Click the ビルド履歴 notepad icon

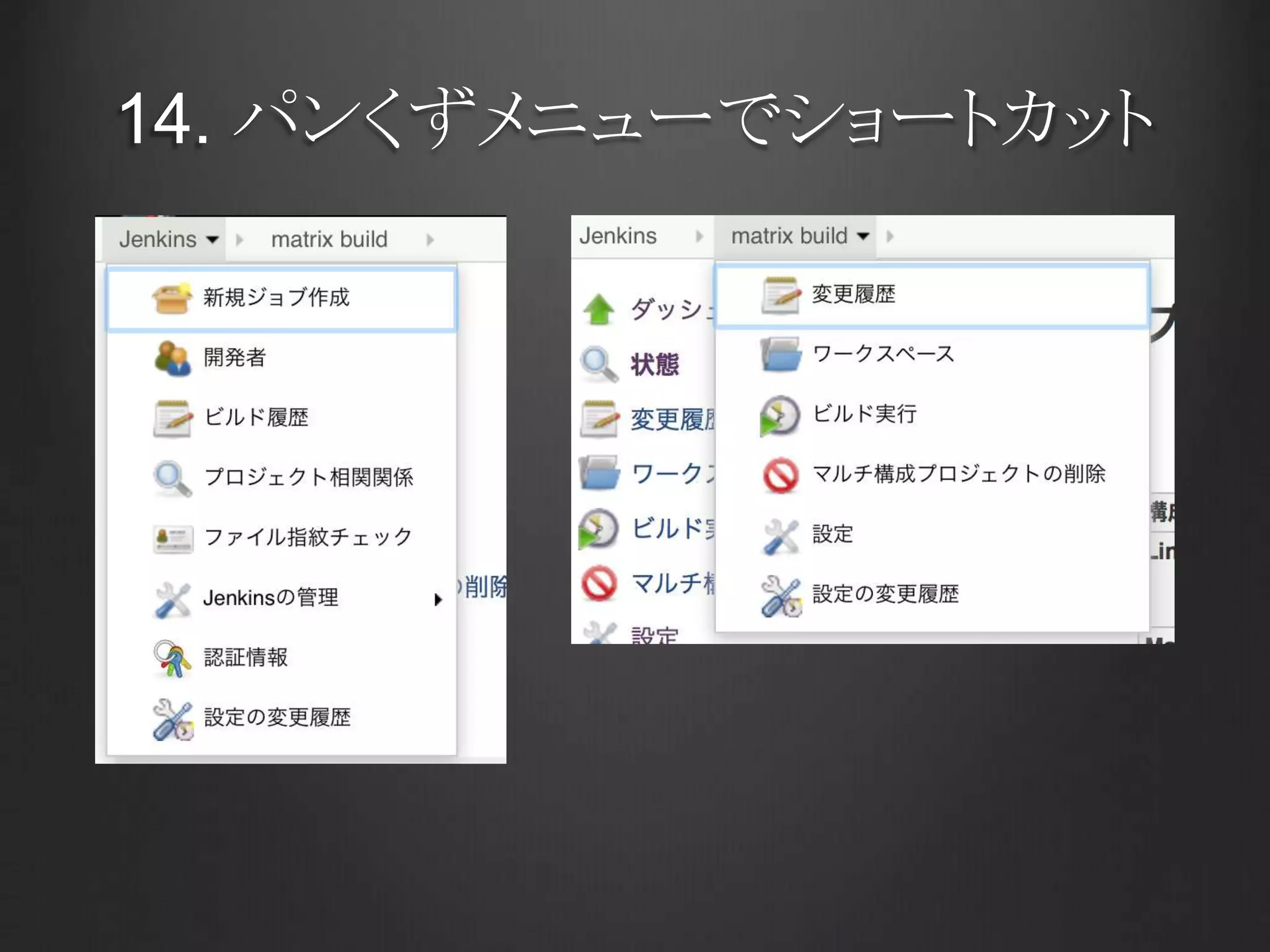pos(172,418)
